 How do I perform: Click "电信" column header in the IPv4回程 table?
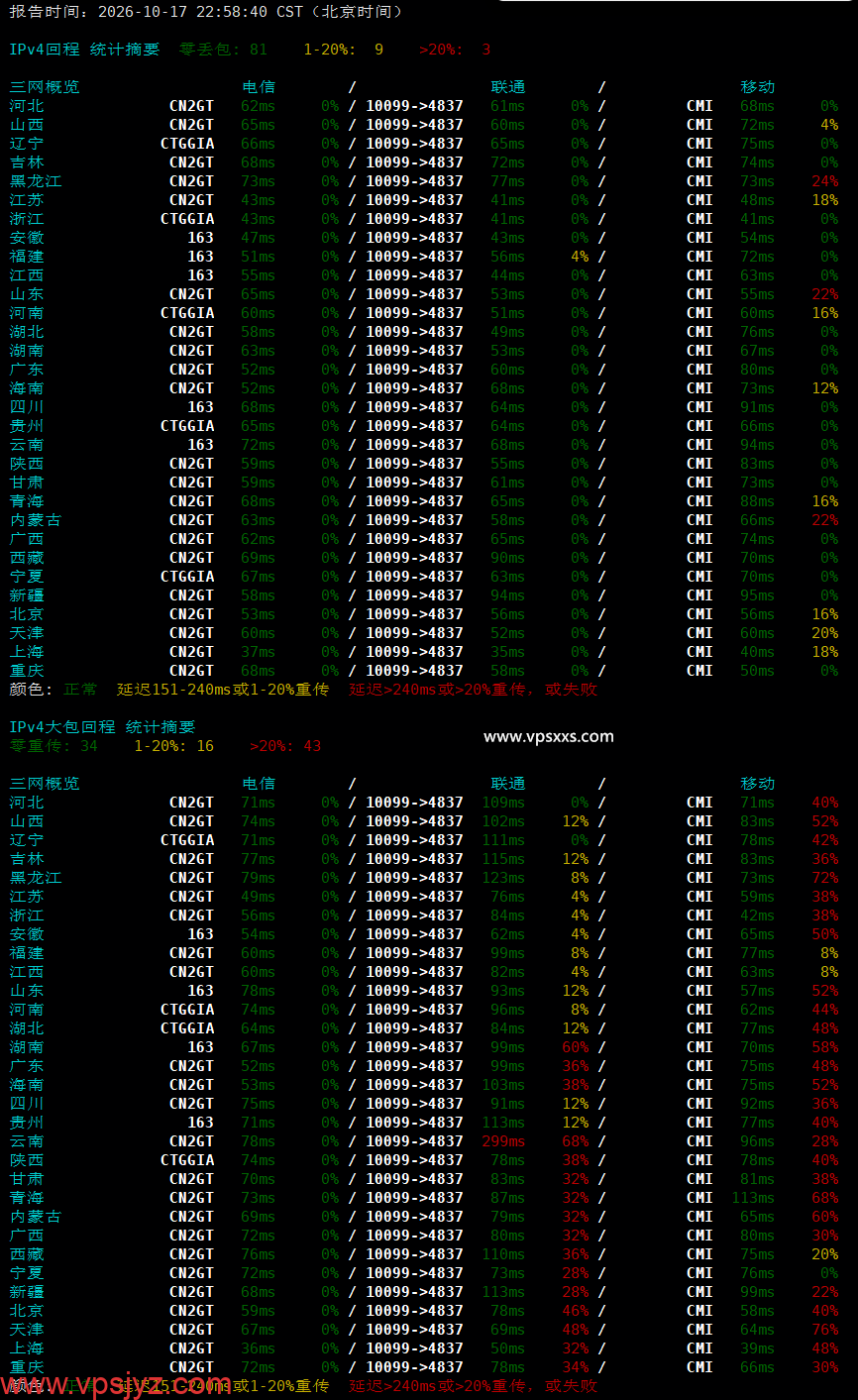[258, 87]
